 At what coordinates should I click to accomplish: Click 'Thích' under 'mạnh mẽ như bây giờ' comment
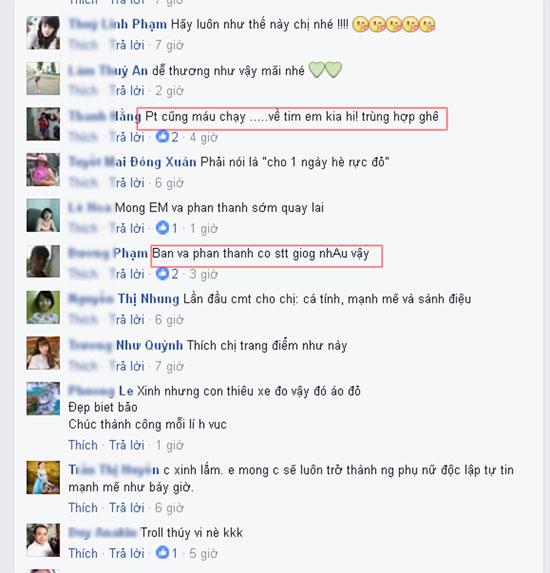(x=83, y=508)
